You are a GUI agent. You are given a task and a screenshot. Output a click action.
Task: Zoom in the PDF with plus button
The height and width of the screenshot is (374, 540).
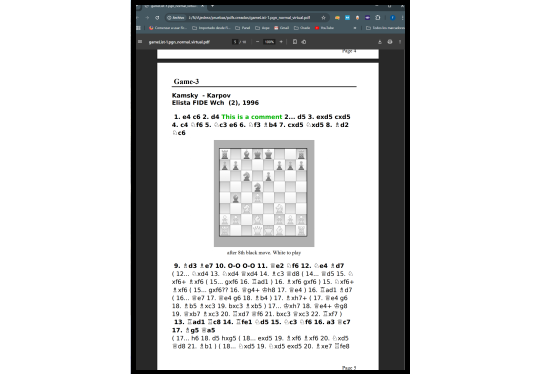281,42
